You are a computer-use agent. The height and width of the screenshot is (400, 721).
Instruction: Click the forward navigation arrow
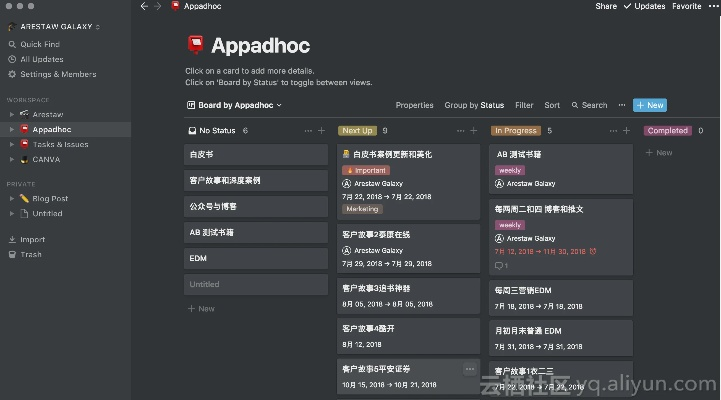coord(158,6)
